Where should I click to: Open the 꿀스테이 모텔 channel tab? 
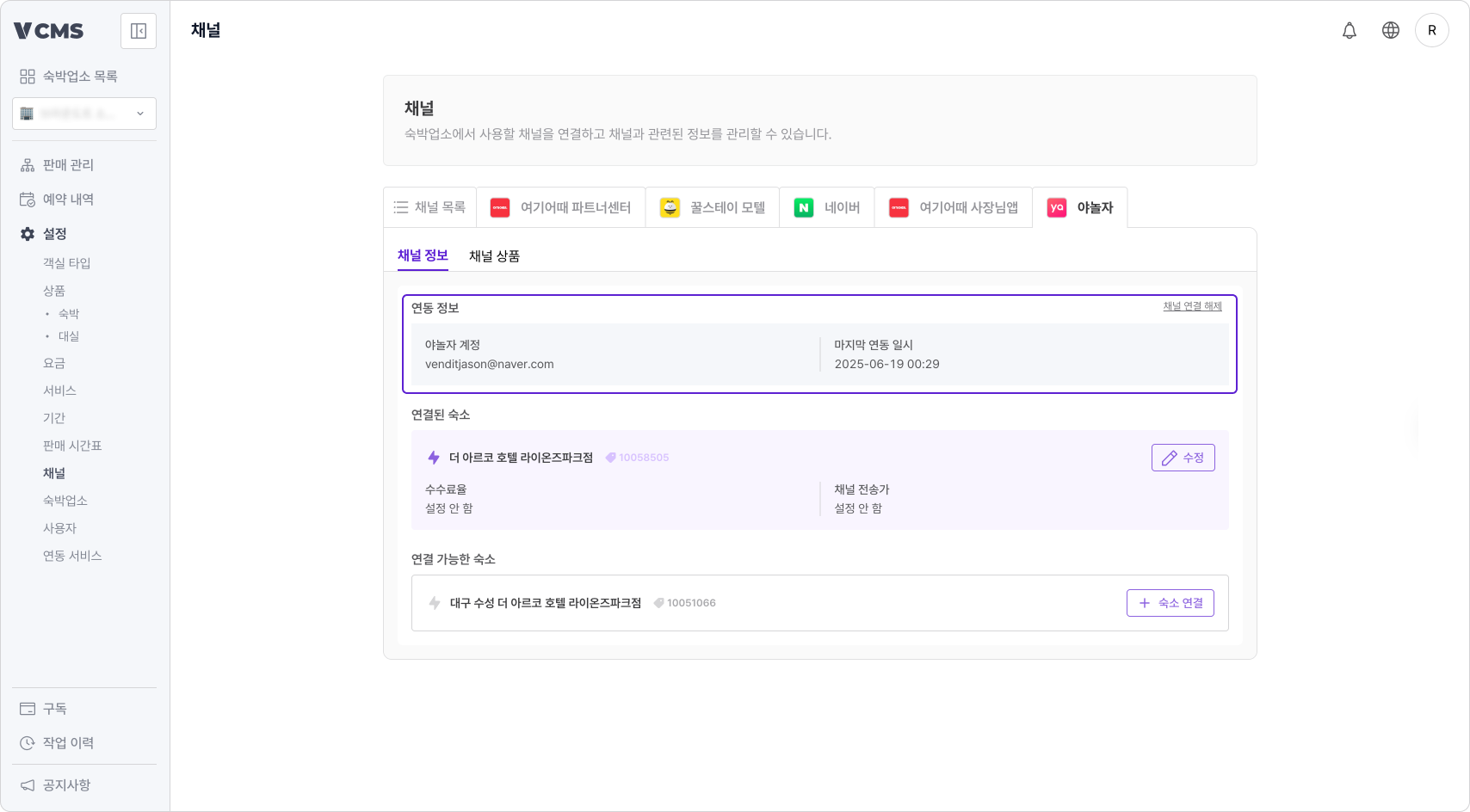point(712,207)
